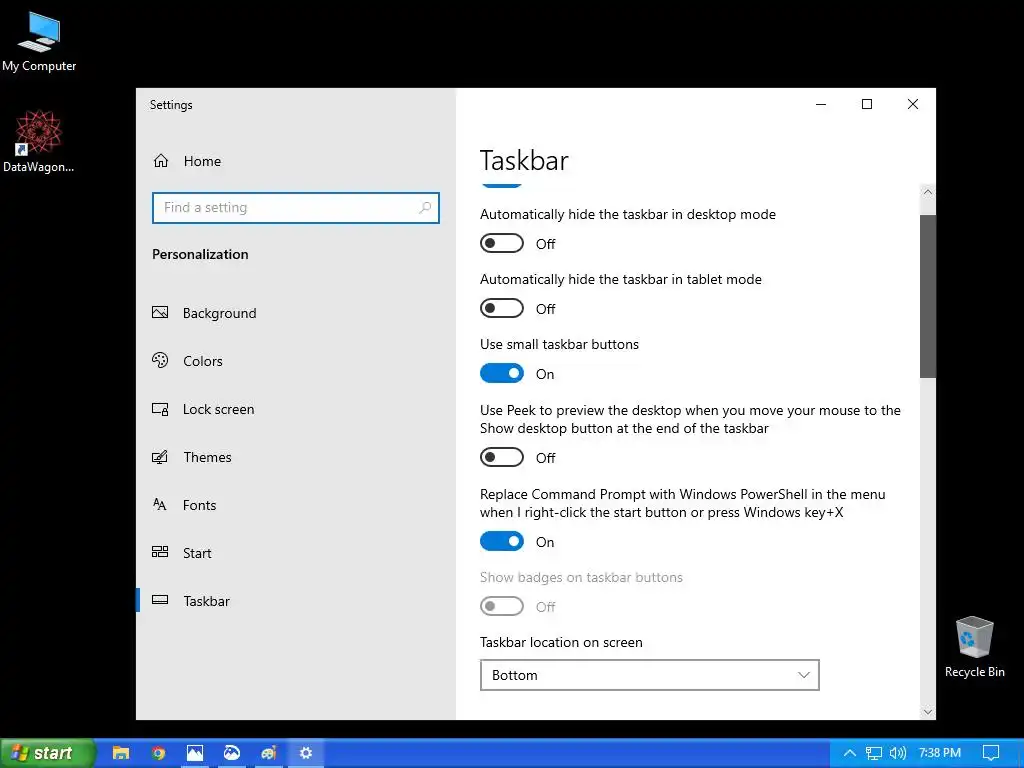Toggle auto-hide taskbar in tablet mode
The height and width of the screenshot is (768, 1024).
(502, 308)
